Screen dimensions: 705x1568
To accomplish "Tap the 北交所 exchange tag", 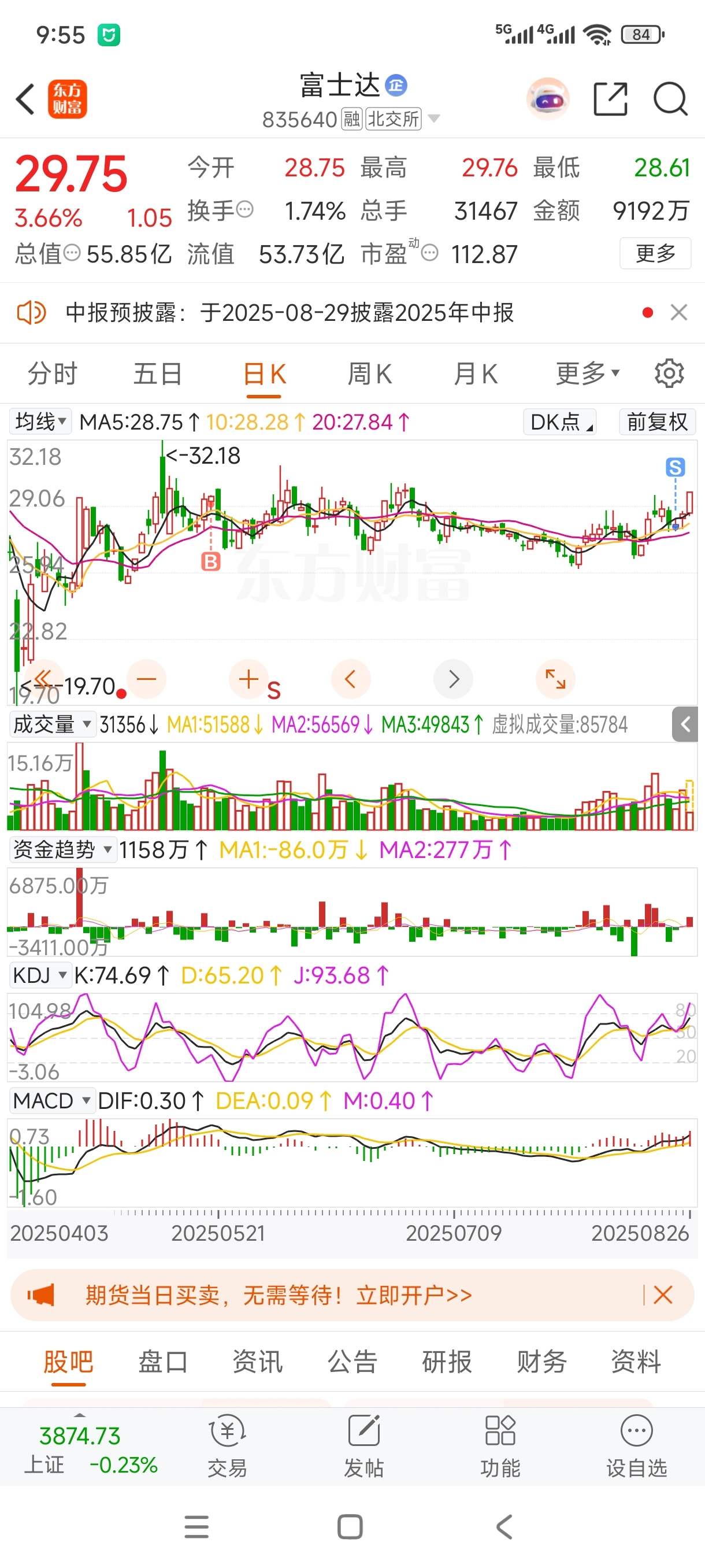I will coord(394,119).
